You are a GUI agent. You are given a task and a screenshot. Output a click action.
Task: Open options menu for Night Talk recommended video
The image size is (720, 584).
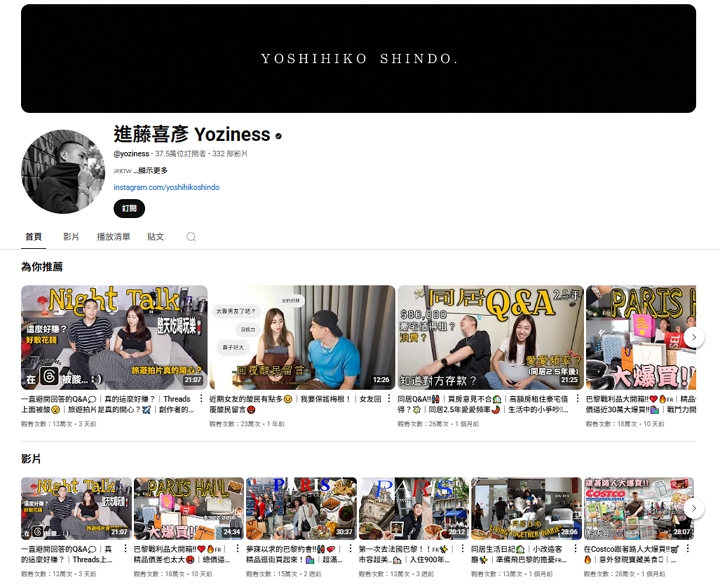pyautogui.click(x=202, y=399)
